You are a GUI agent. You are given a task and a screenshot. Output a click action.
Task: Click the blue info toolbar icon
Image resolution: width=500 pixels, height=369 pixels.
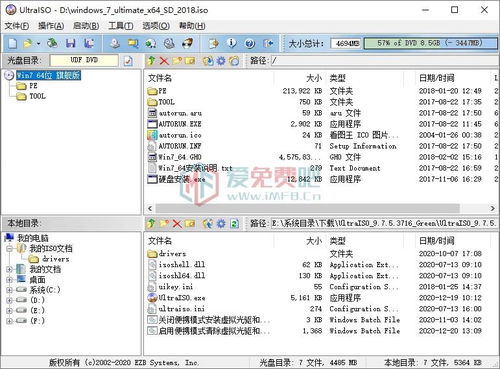[232, 43]
